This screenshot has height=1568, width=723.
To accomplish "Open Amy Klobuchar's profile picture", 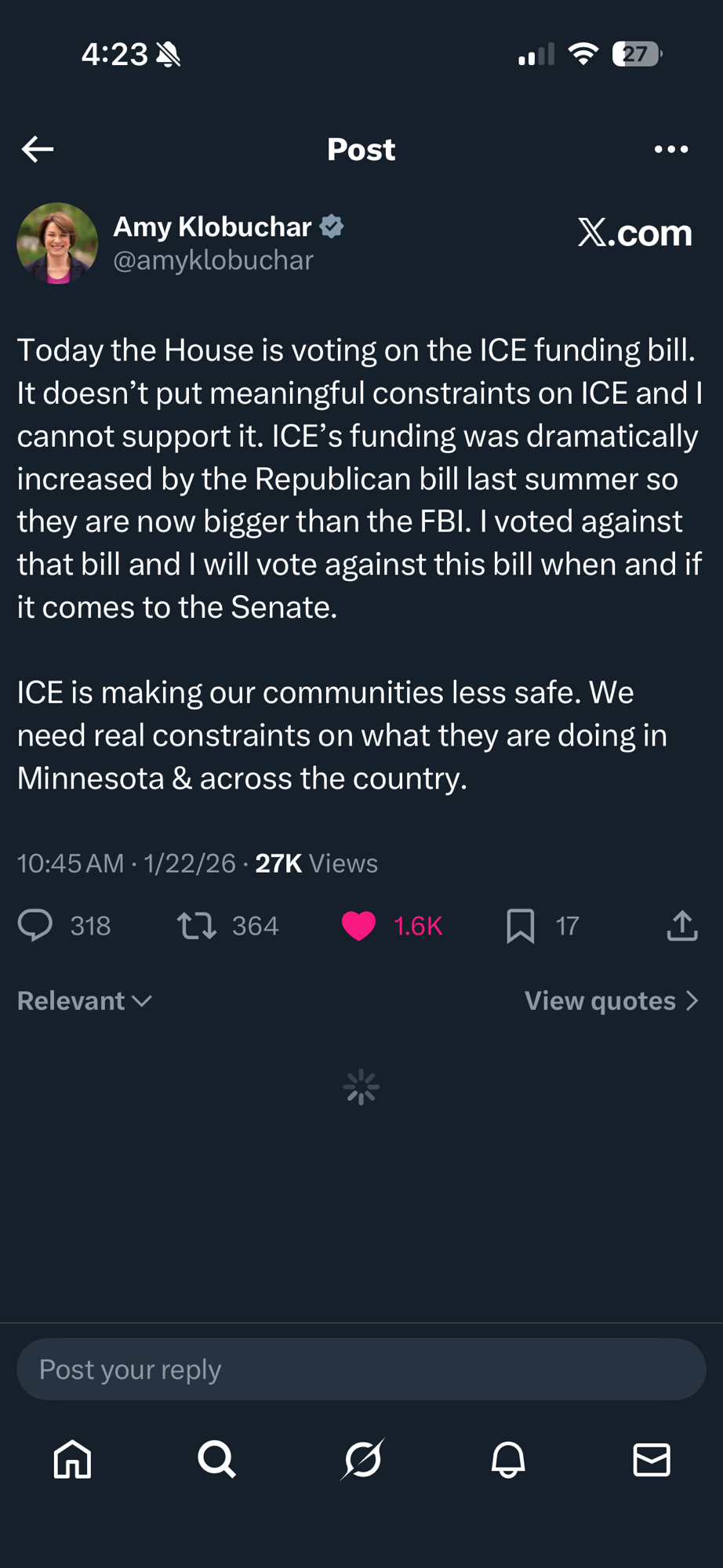I will point(57,243).
